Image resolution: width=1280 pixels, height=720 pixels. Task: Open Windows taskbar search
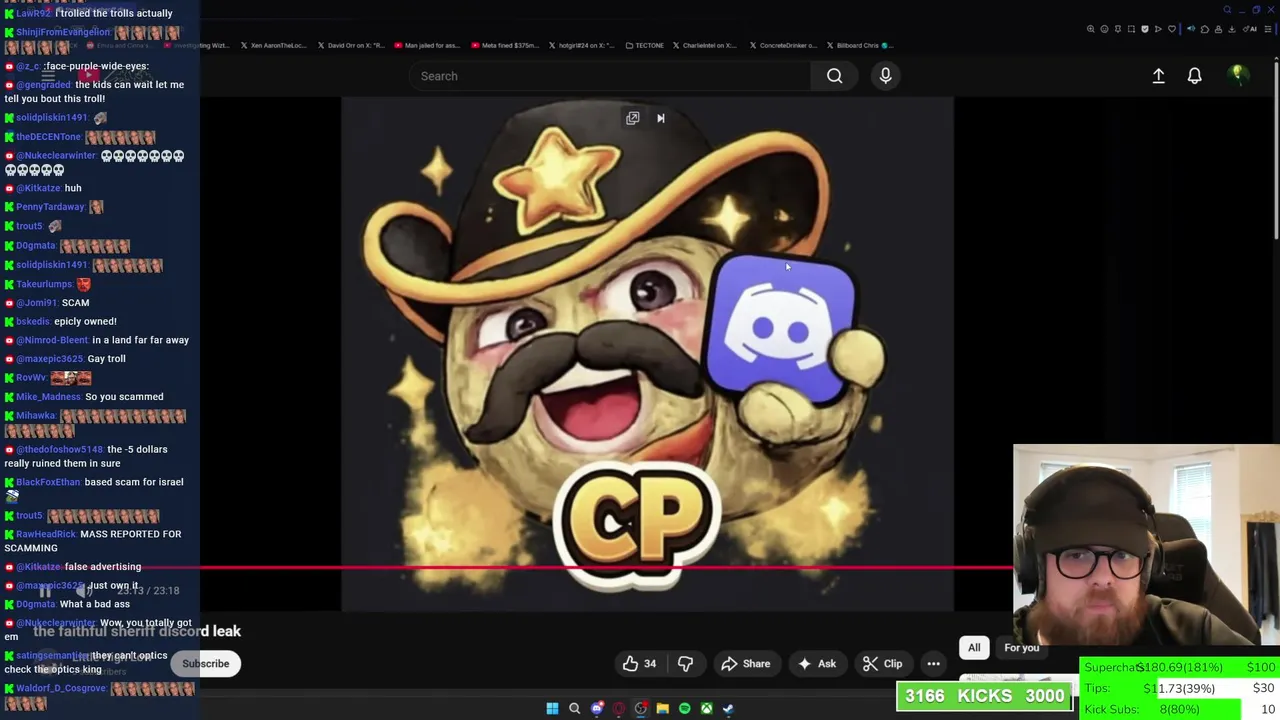(x=574, y=709)
